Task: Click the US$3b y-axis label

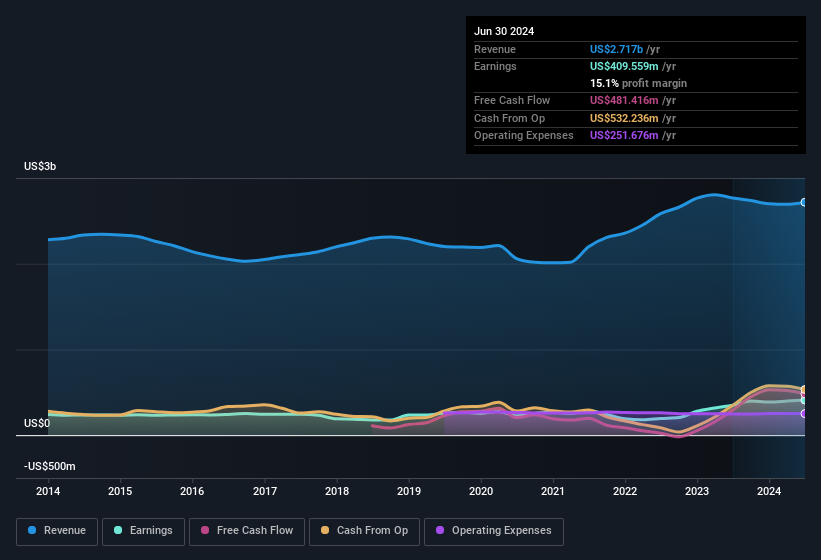Action: pyautogui.click(x=40, y=166)
